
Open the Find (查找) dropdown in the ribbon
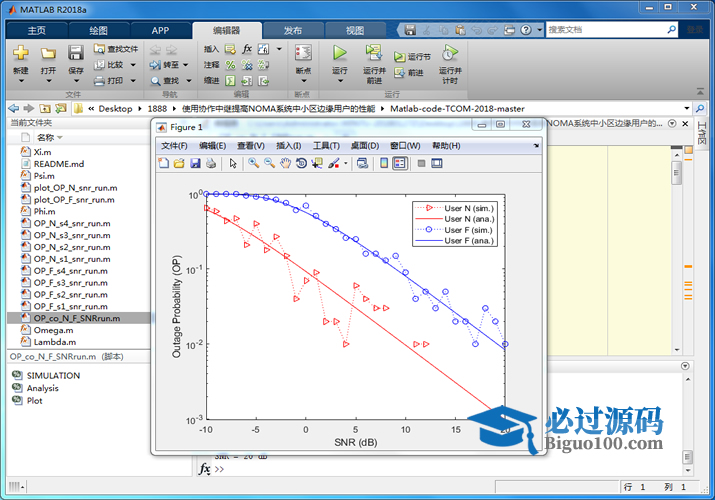(188, 81)
